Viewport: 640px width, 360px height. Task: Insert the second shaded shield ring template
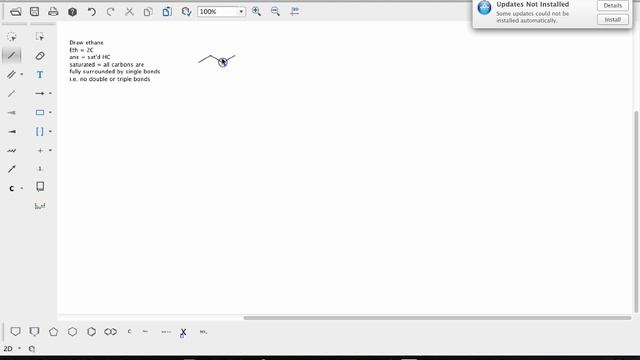[x=34, y=331]
